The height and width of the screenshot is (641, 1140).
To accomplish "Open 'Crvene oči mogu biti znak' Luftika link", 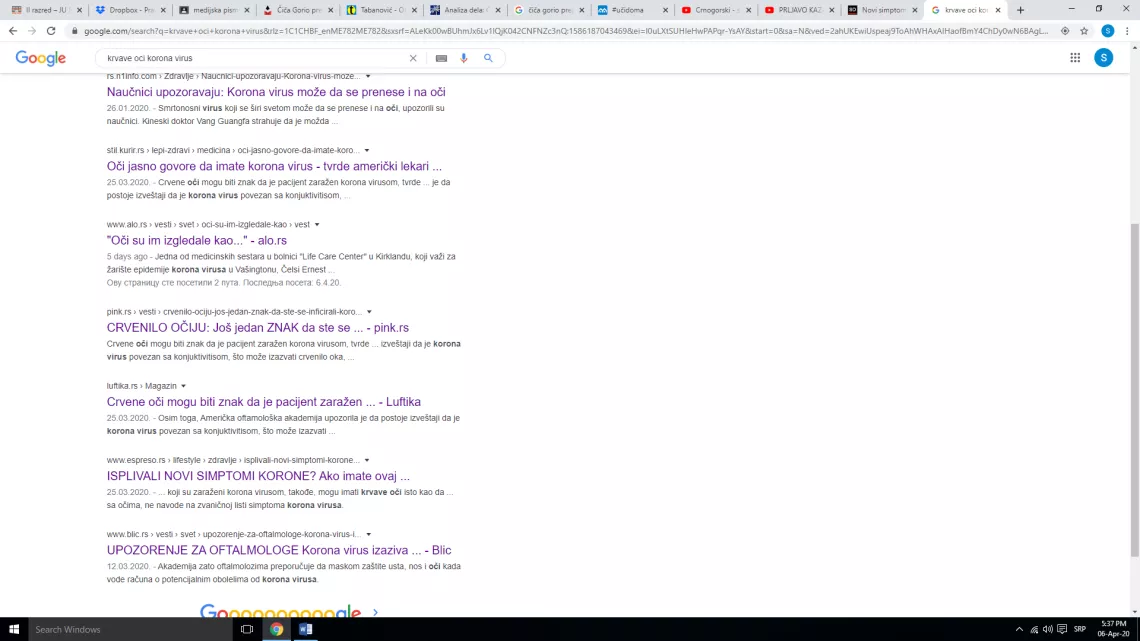I will (x=264, y=402).
